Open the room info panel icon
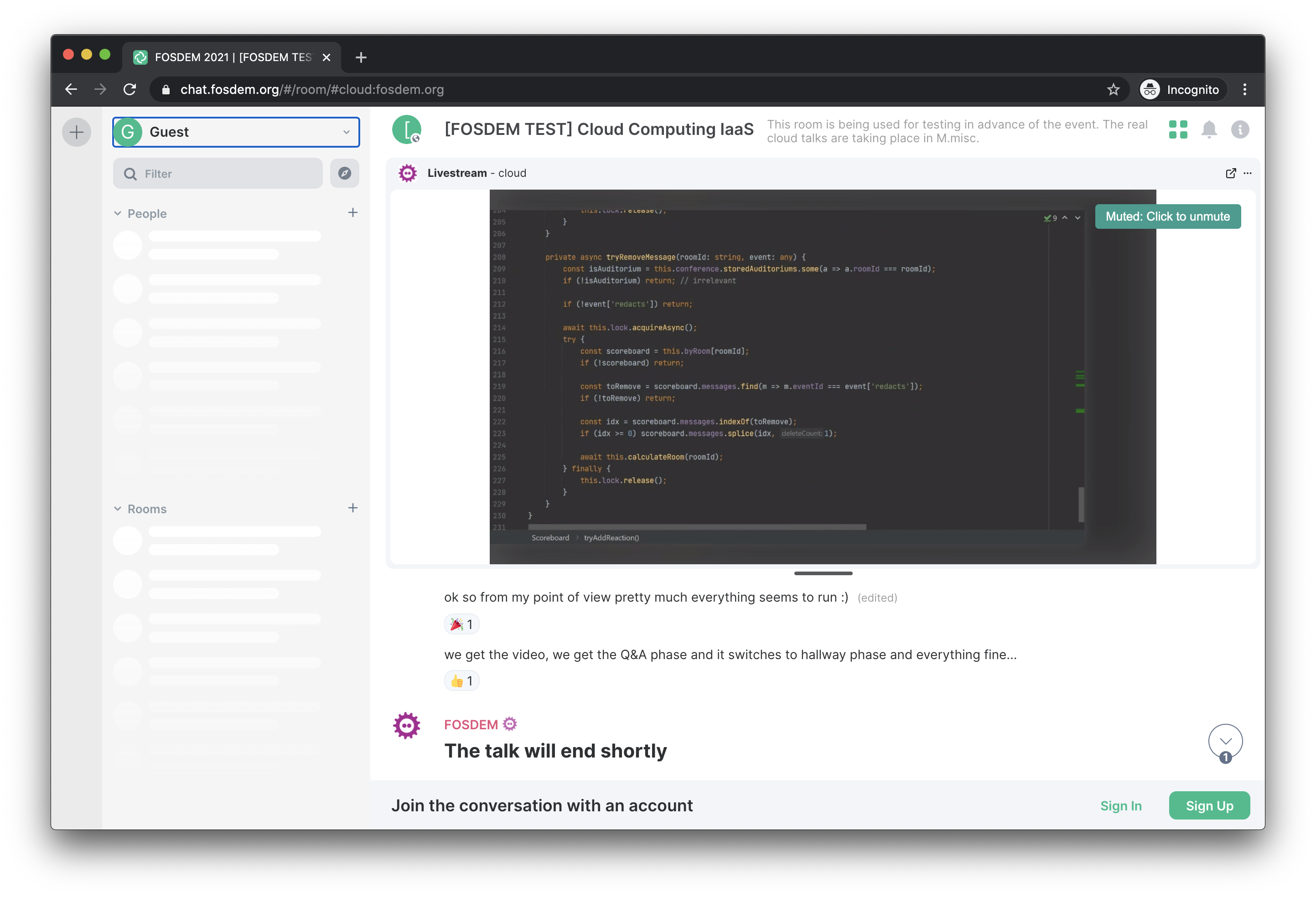The image size is (1316, 897). click(x=1240, y=129)
